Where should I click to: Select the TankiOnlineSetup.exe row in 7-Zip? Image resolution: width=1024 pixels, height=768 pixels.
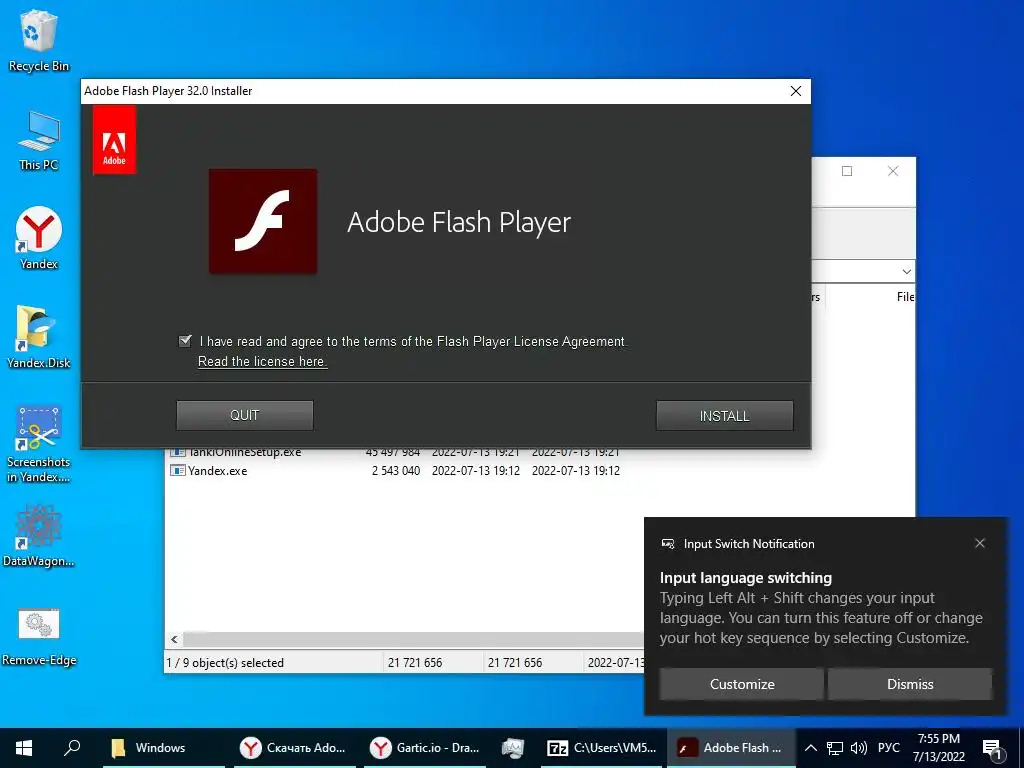click(x=395, y=452)
